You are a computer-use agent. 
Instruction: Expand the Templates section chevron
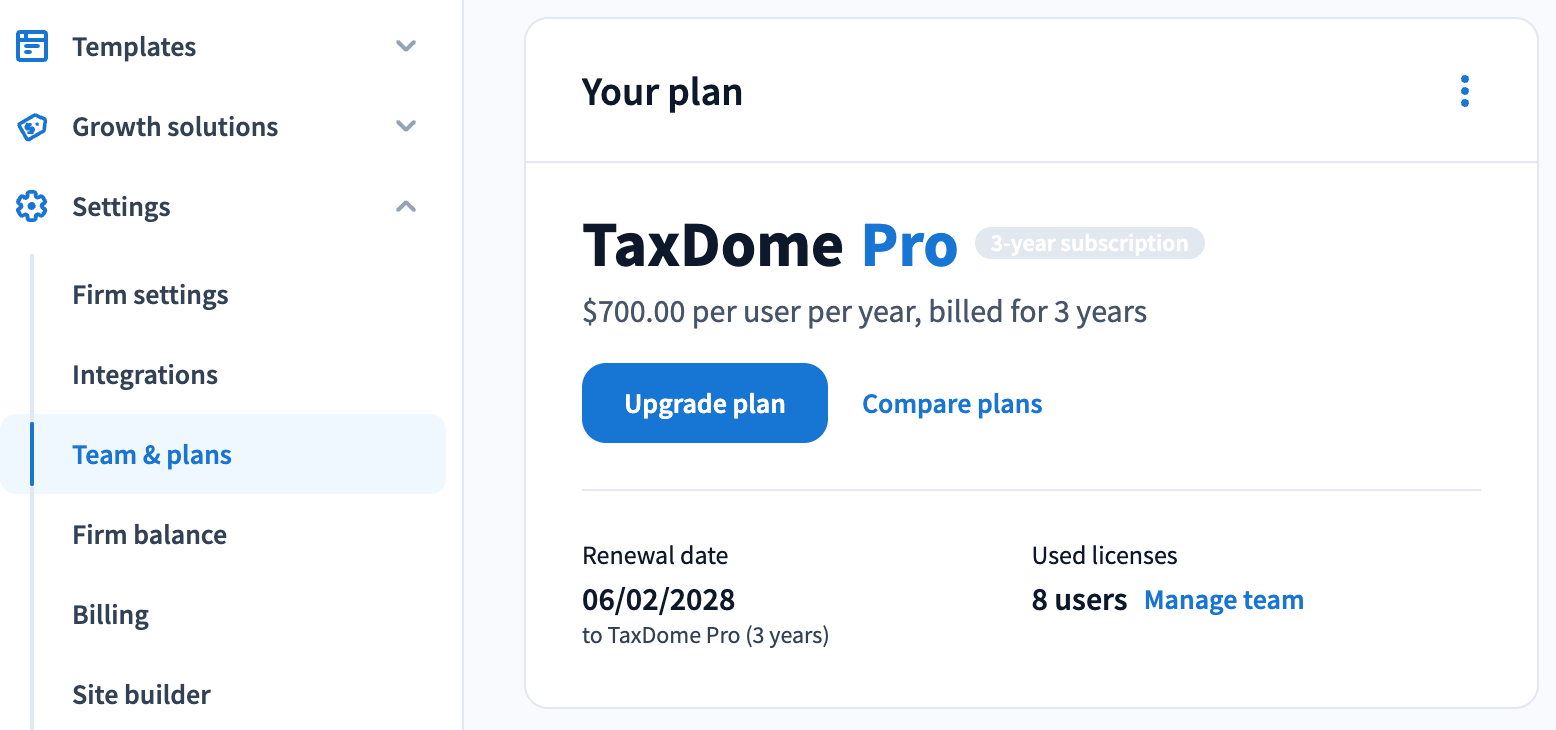coord(405,47)
